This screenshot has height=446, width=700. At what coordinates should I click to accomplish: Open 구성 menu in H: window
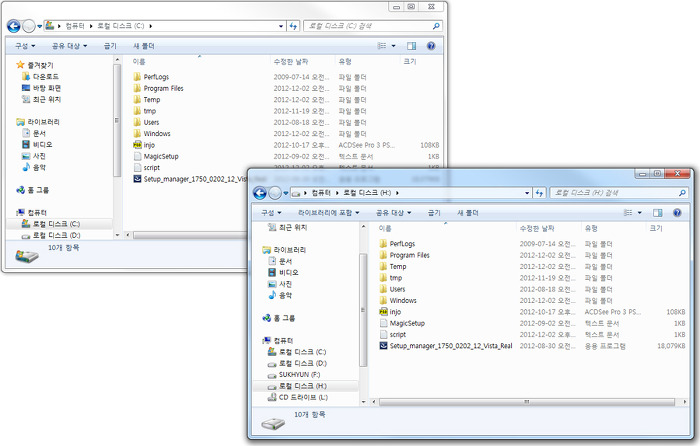coord(271,213)
